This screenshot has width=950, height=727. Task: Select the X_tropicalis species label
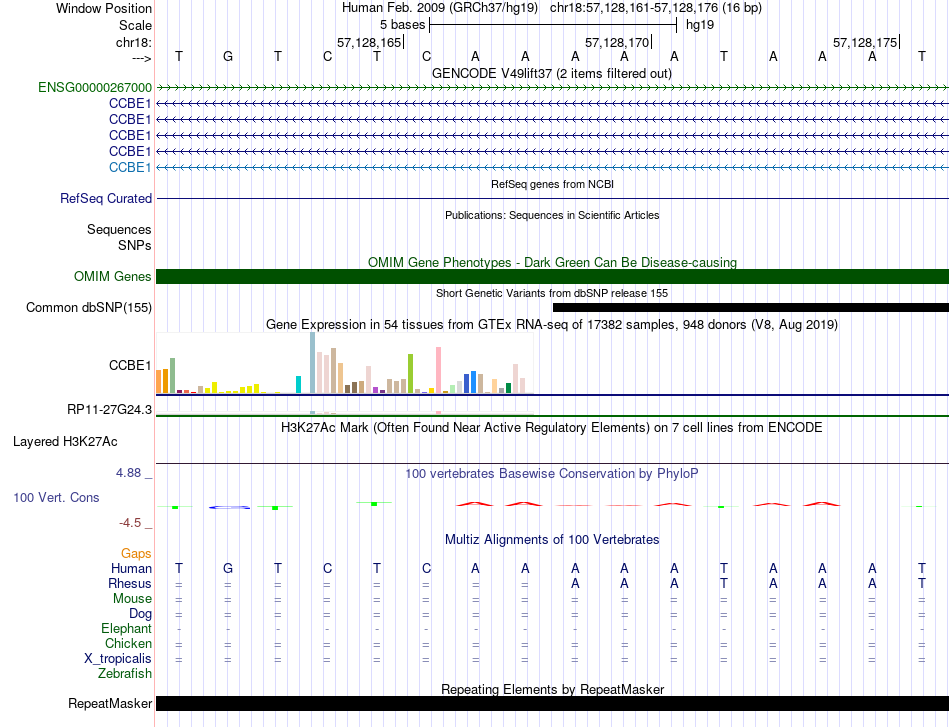coord(118,659)
